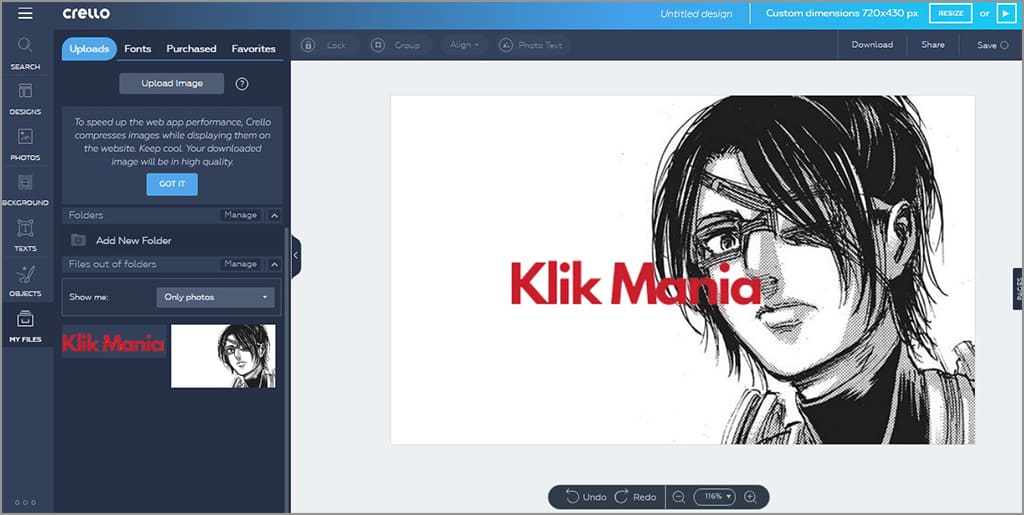
Task: Click the three dots at sidebar bottom
Action: [x=25, y=503]
